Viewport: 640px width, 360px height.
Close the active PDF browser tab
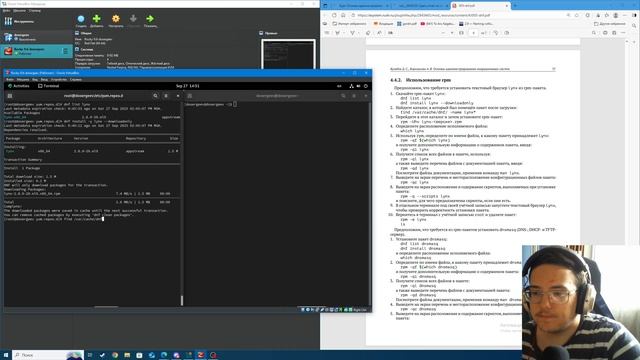tap(507, 6)
